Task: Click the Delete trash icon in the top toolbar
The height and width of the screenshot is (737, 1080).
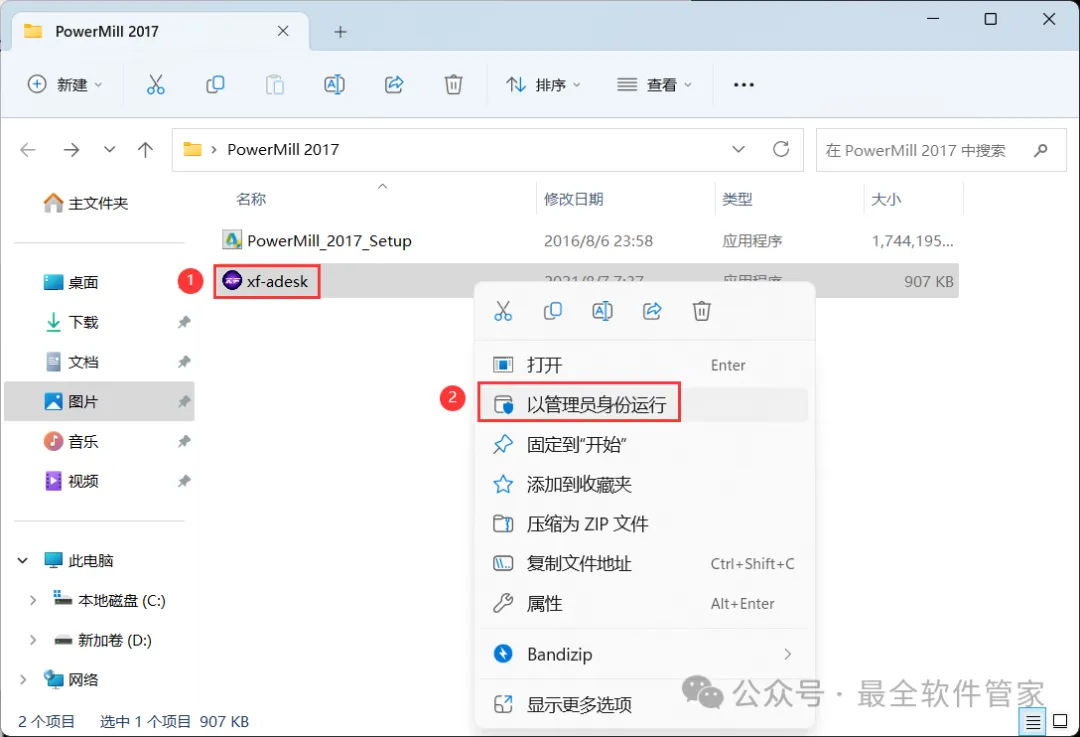Action: coord(453,85)
